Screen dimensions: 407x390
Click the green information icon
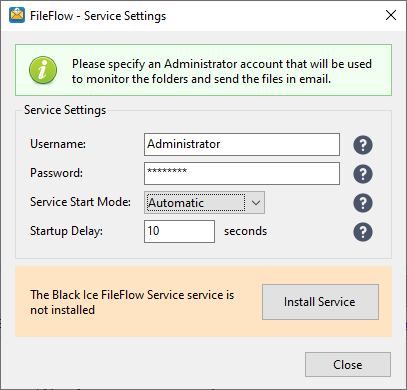pyautogui.click(x=43, y=70)
